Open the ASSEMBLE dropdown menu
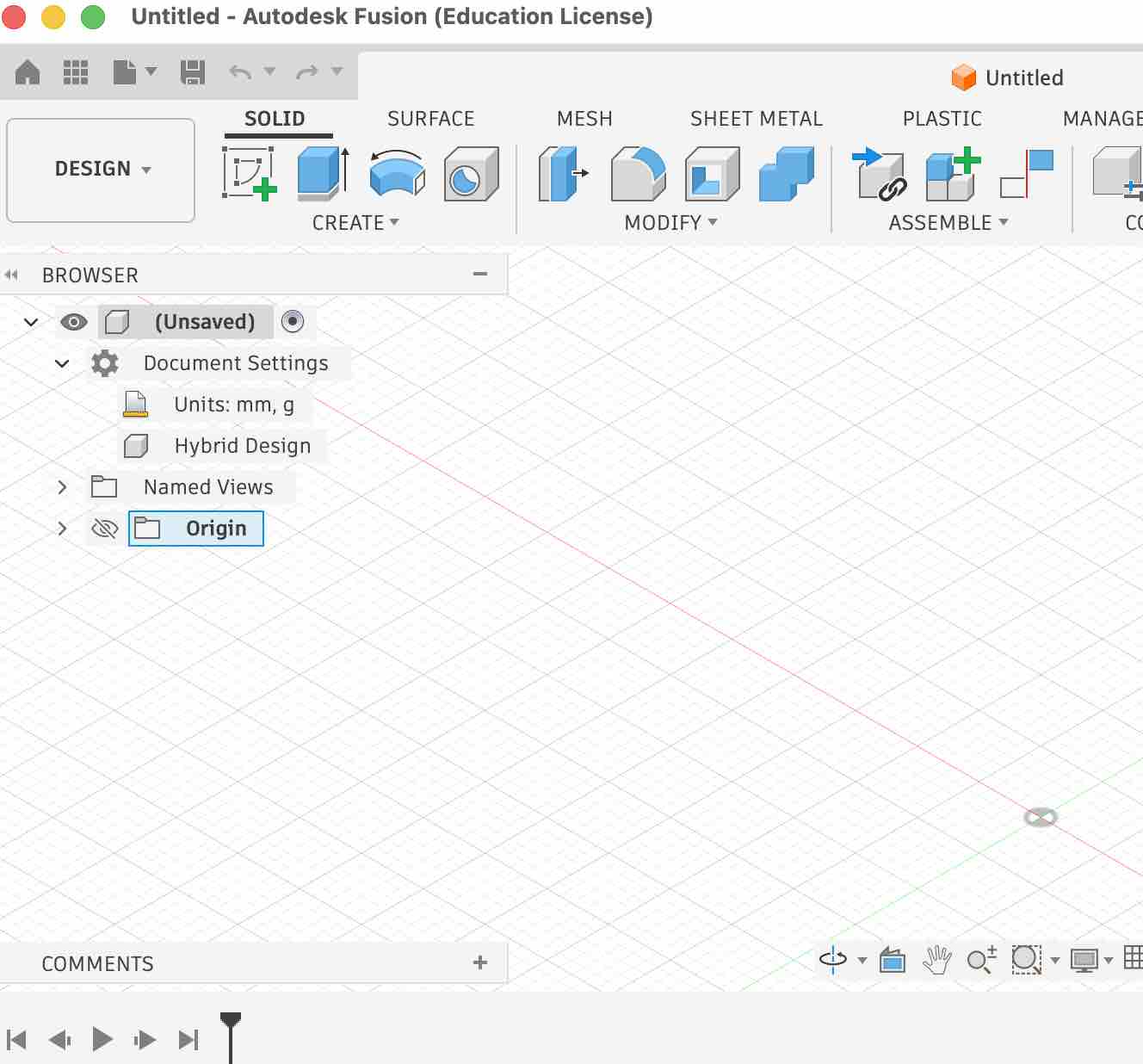The height and width of the screenshot is (1064, 1143). (948, 222)
